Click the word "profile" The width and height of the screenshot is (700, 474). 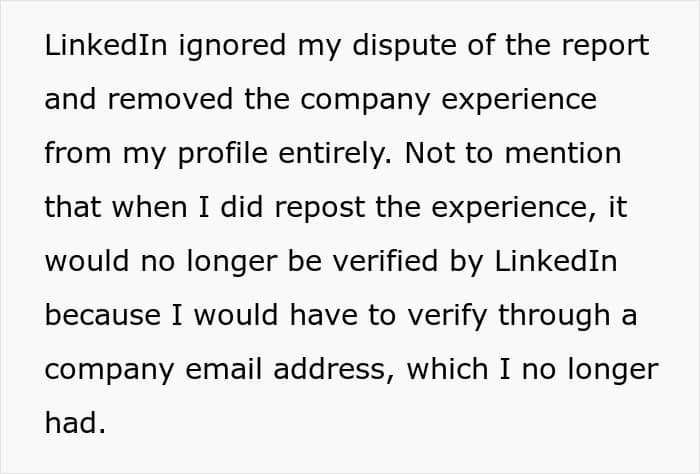(x=223, y=154)
